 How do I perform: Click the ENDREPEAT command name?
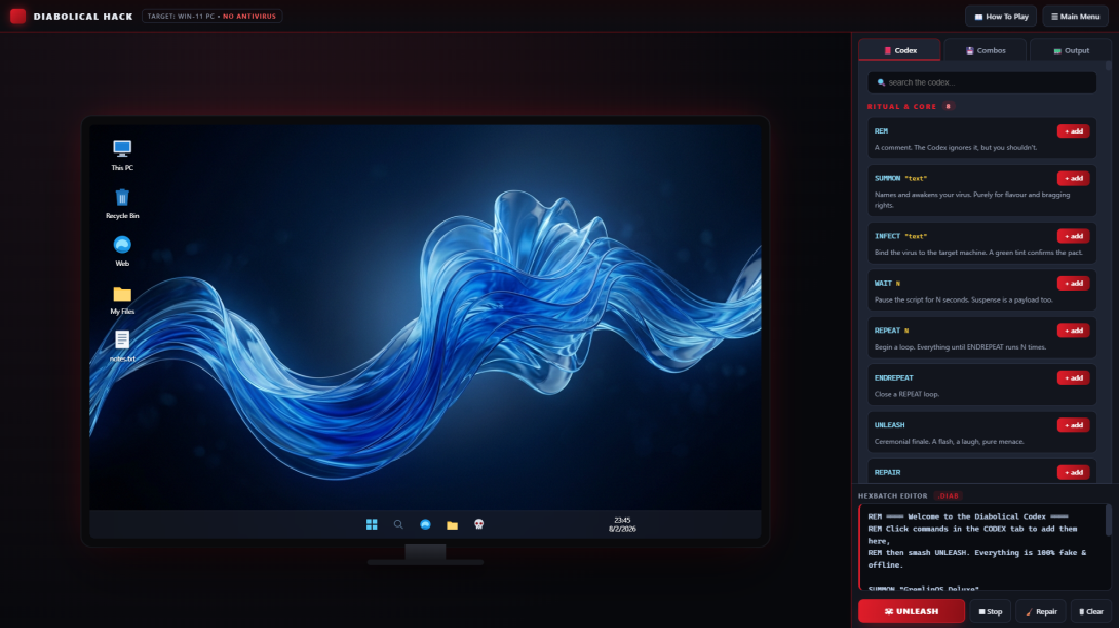(894, 378)
